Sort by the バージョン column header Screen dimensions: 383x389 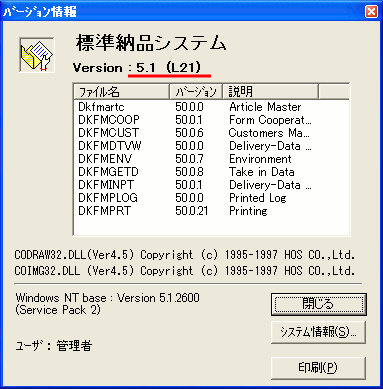click(196, 92)
